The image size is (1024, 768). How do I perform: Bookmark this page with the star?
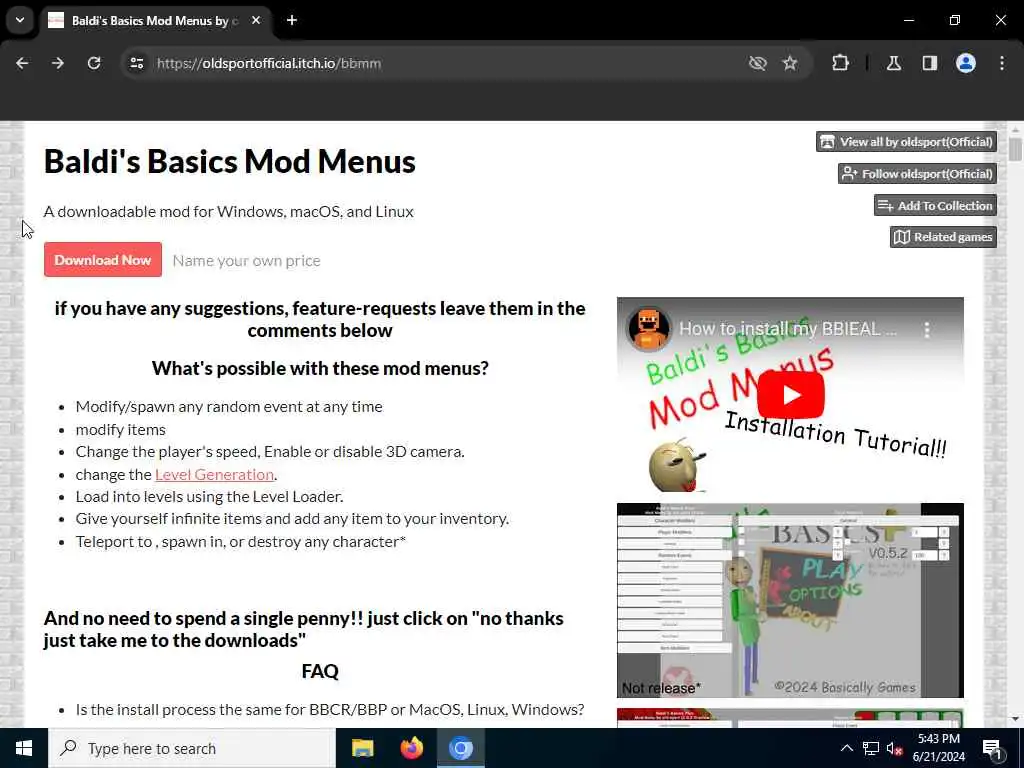pos(790,63)
